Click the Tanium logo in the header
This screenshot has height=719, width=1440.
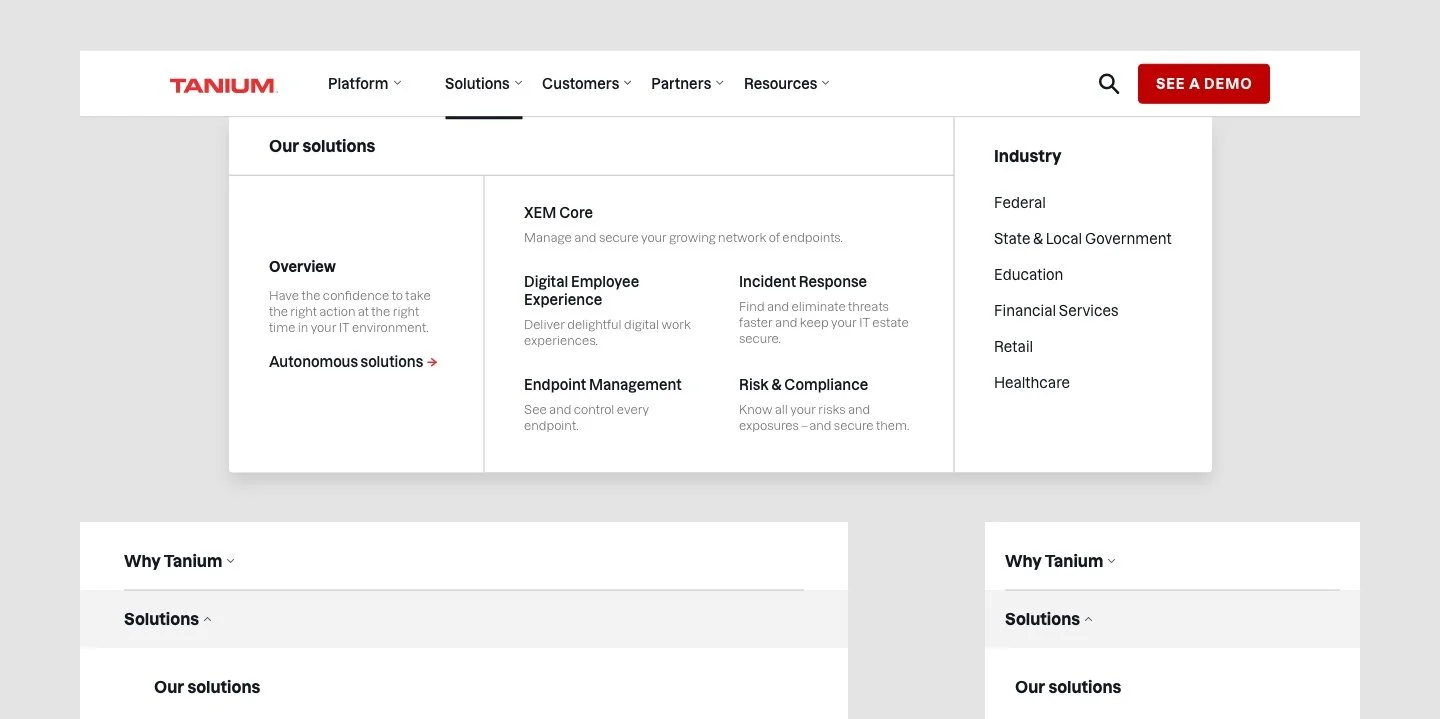click(x=223, y=85)
